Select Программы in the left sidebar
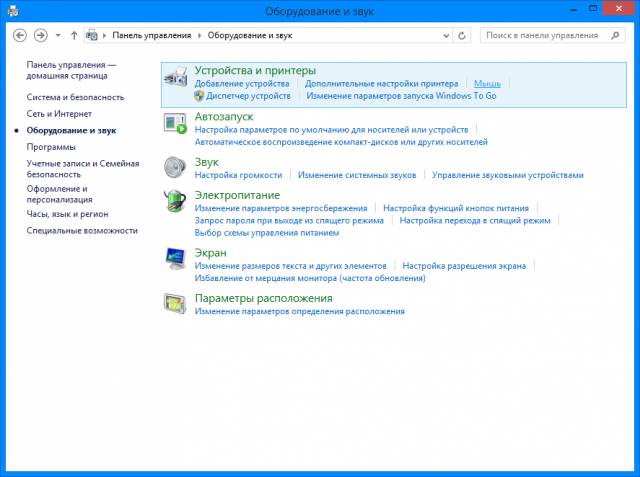 50,147
